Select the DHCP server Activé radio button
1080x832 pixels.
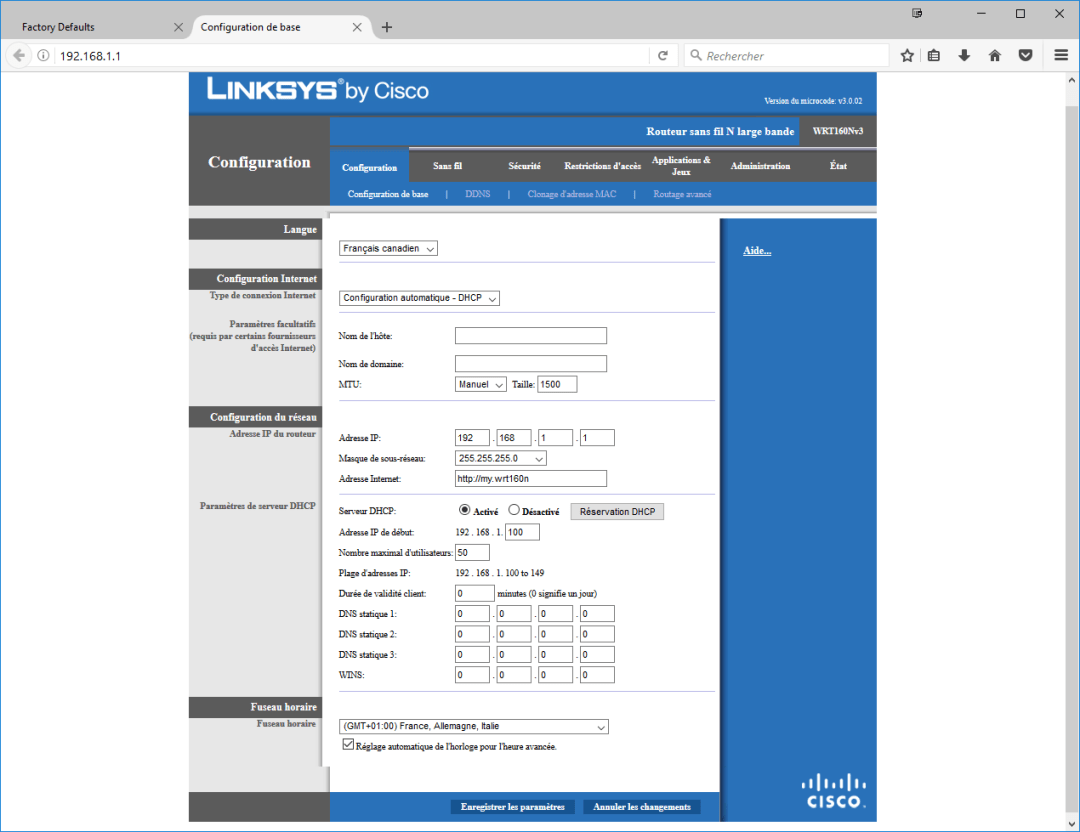(x=464, y=511)
